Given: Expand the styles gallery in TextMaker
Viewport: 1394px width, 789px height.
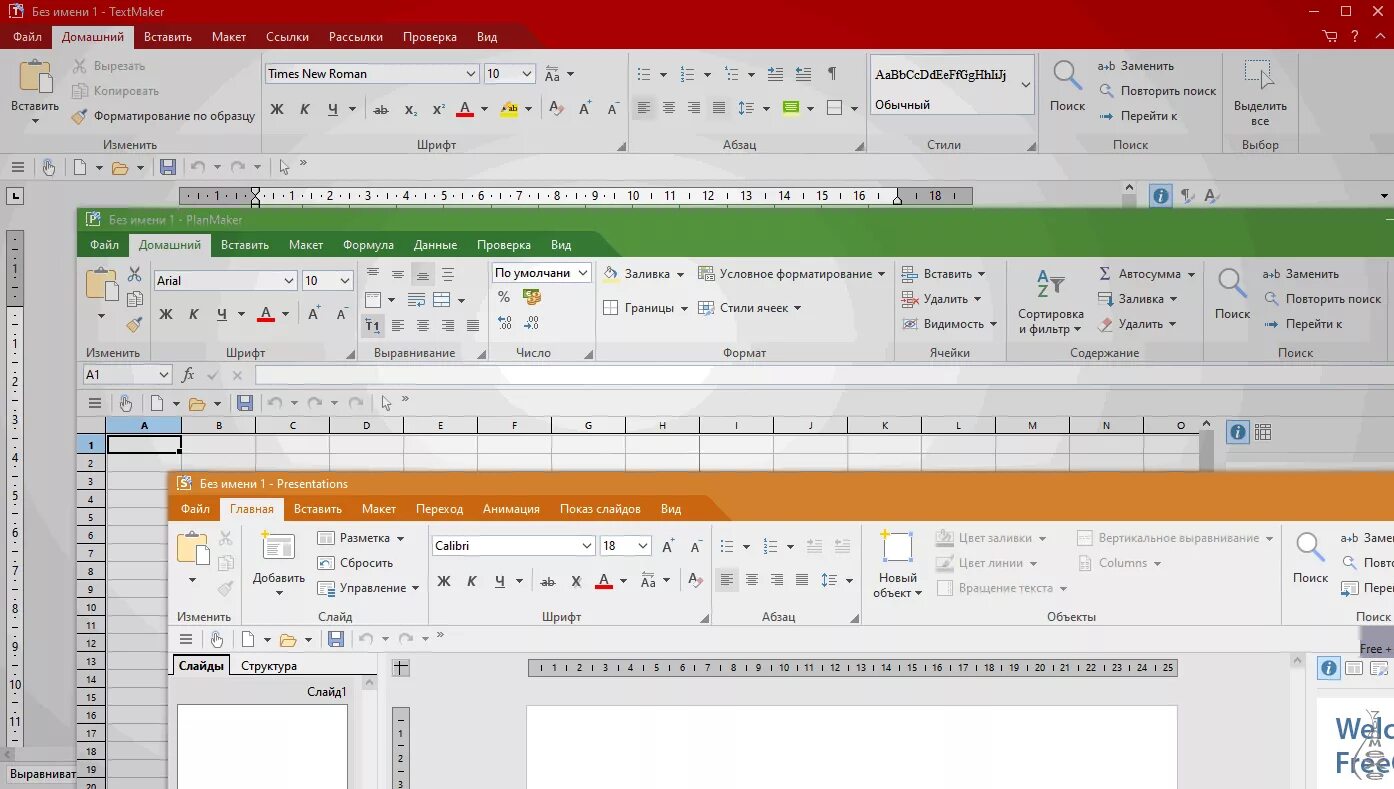Looking at the screenshot, I should 1026,85.
